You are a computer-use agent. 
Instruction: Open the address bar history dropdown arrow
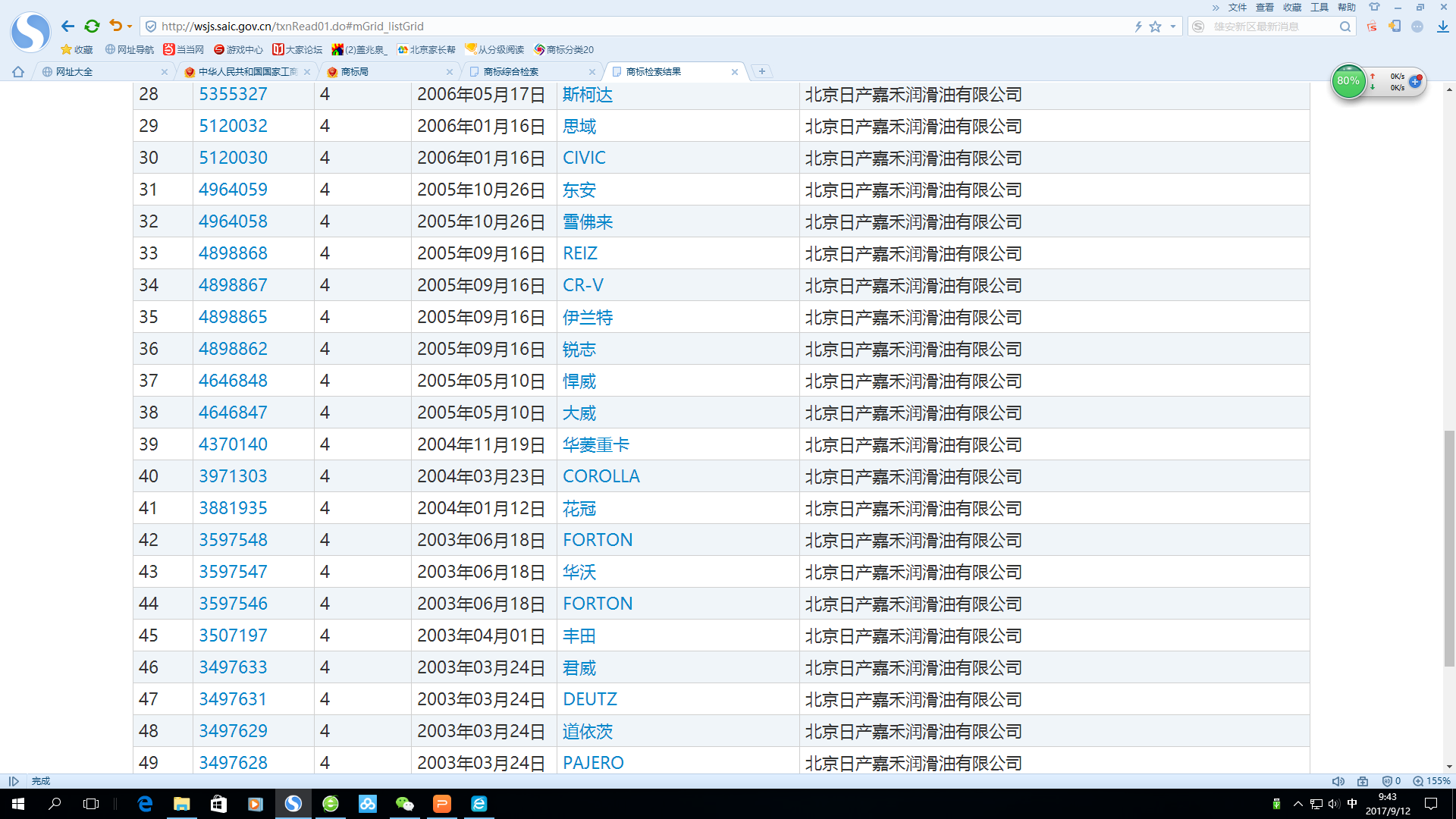pos(1173,27)
